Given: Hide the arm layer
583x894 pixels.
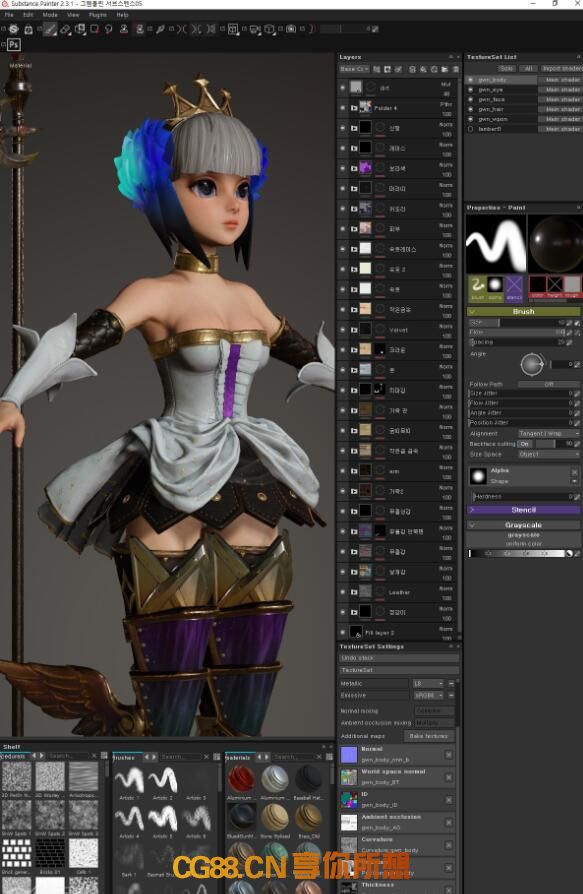Looking at the screenshot, I should click(x=343, y=471).
